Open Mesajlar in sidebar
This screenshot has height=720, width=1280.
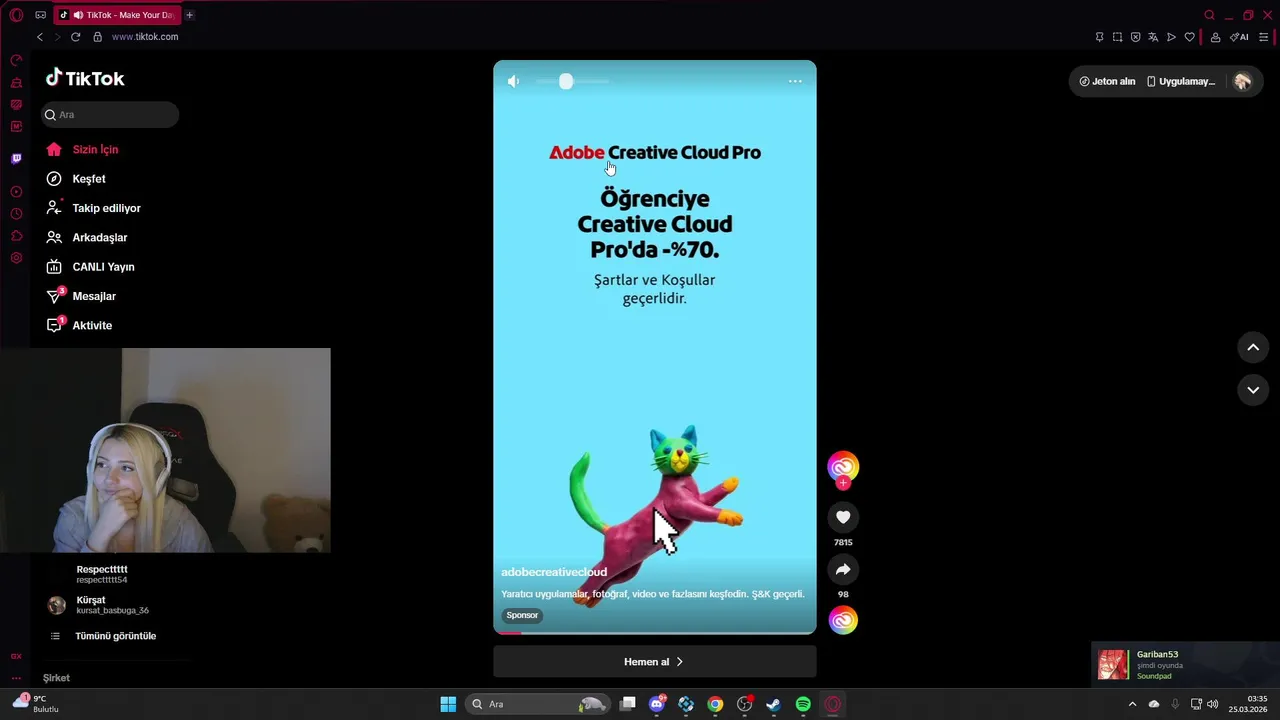coord(94,296)
